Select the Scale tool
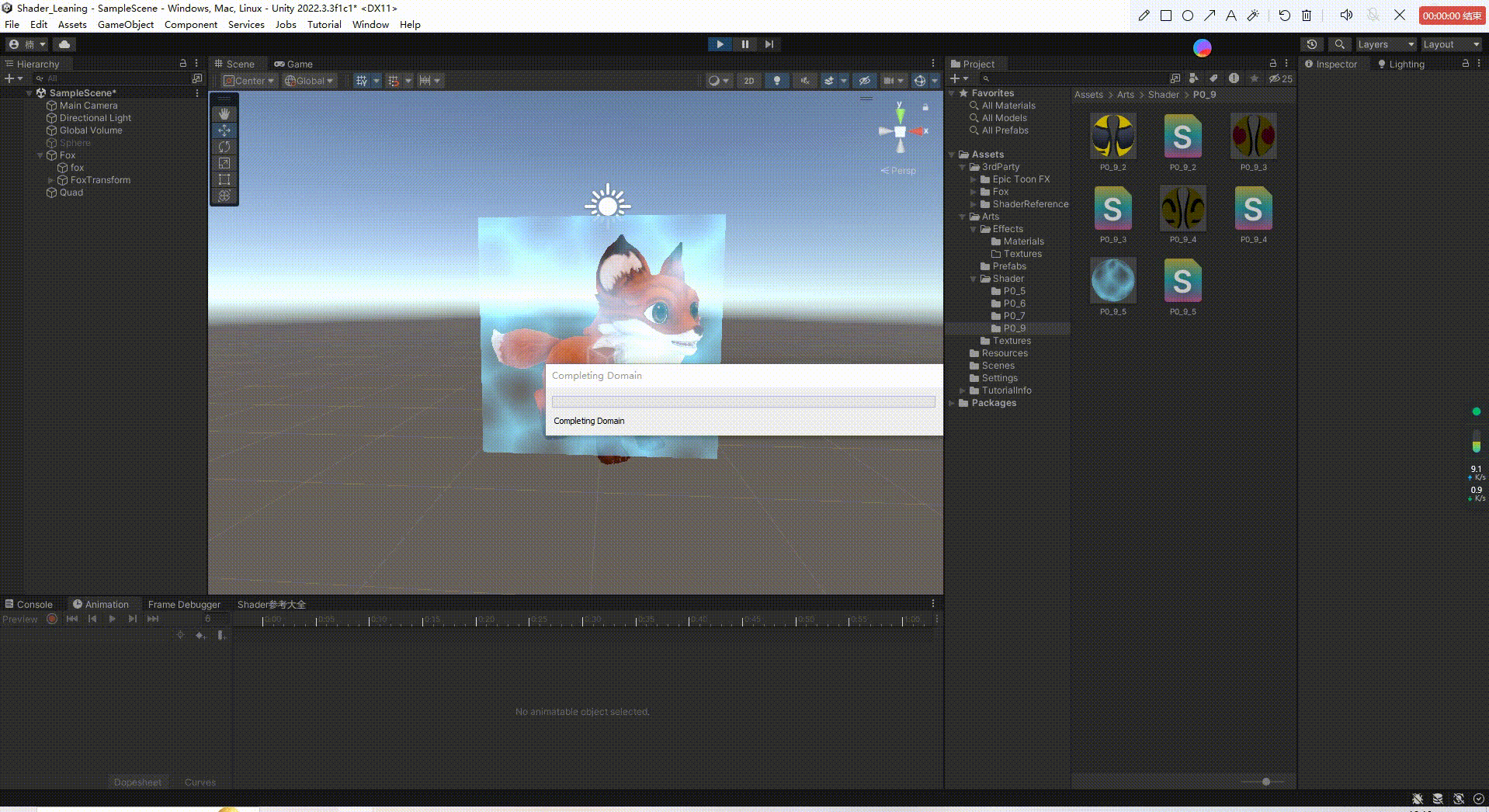Image resolution: width=1489 pixels, height=812 pixels. point(224,163)
